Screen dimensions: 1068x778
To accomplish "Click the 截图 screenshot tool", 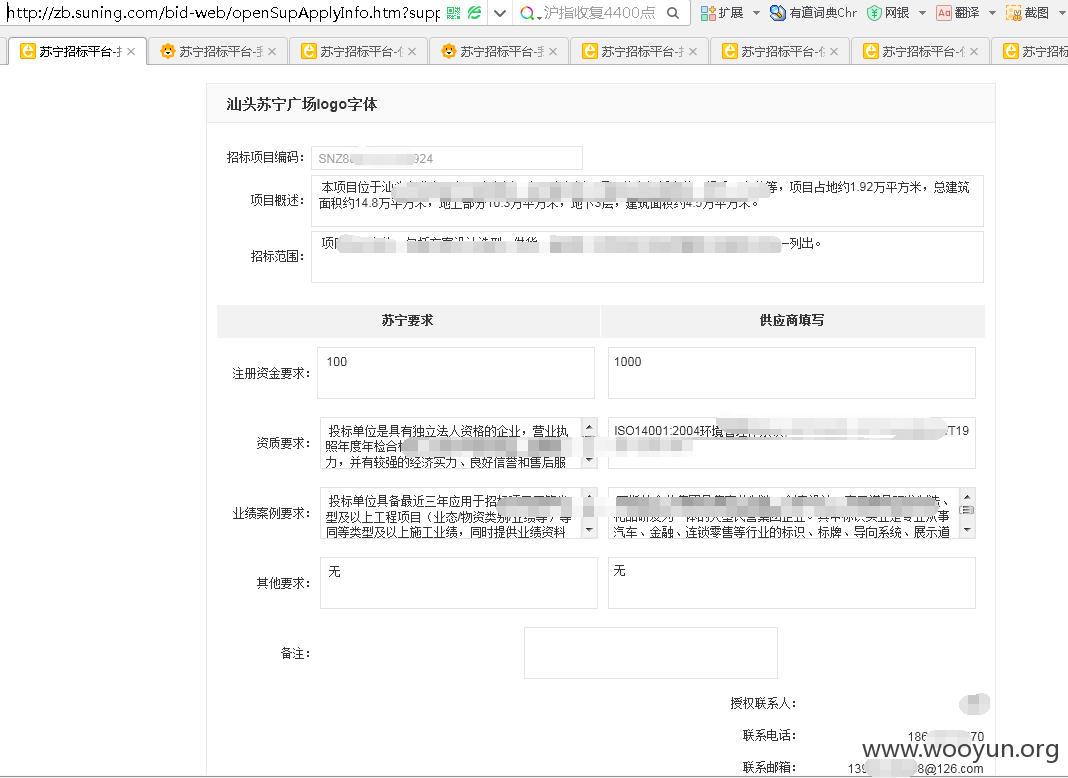I will (x=1028, y=13).
